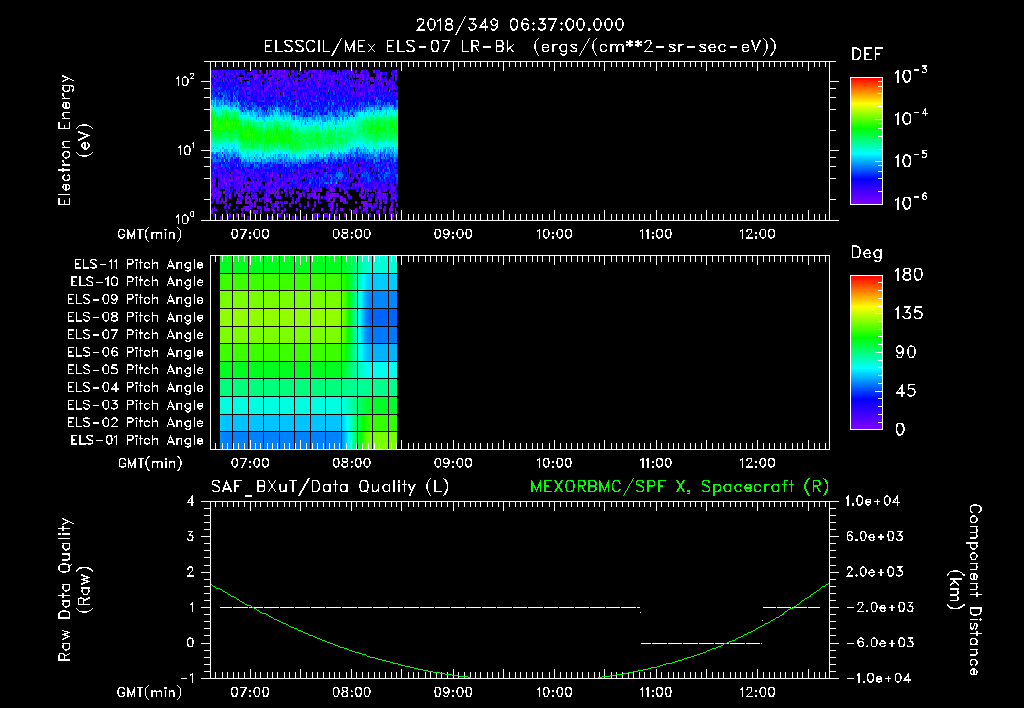Click the Raw Data Quality (Raw) axis label

[74, 590]
